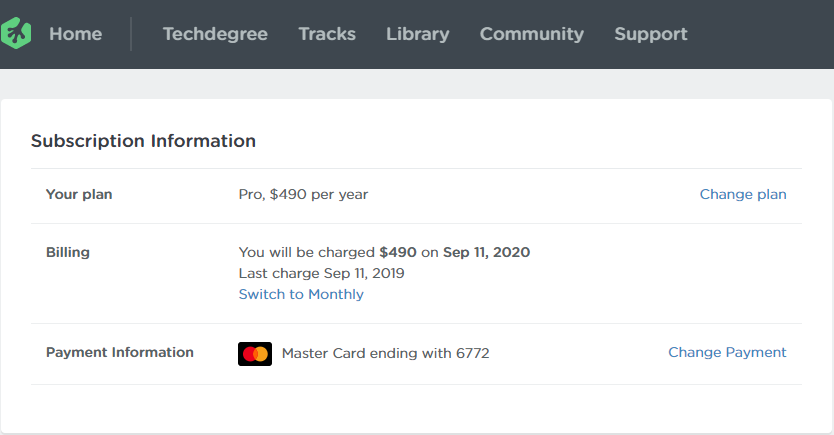Click the bold $490 charge amount
Viewport: 834px width, 435px height.
coord(398,252)
